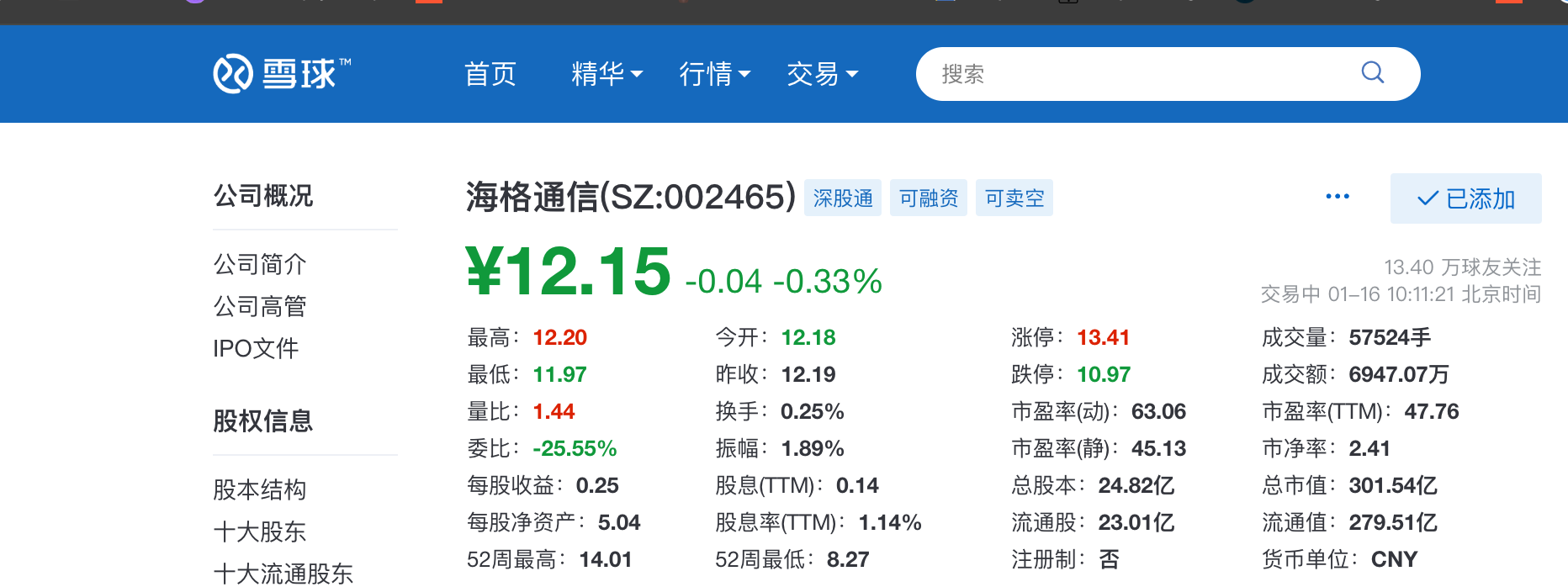Click the 52周最高 value 14.01
The width and height of the screenshot is (1568, 587).
coord(606,559)
